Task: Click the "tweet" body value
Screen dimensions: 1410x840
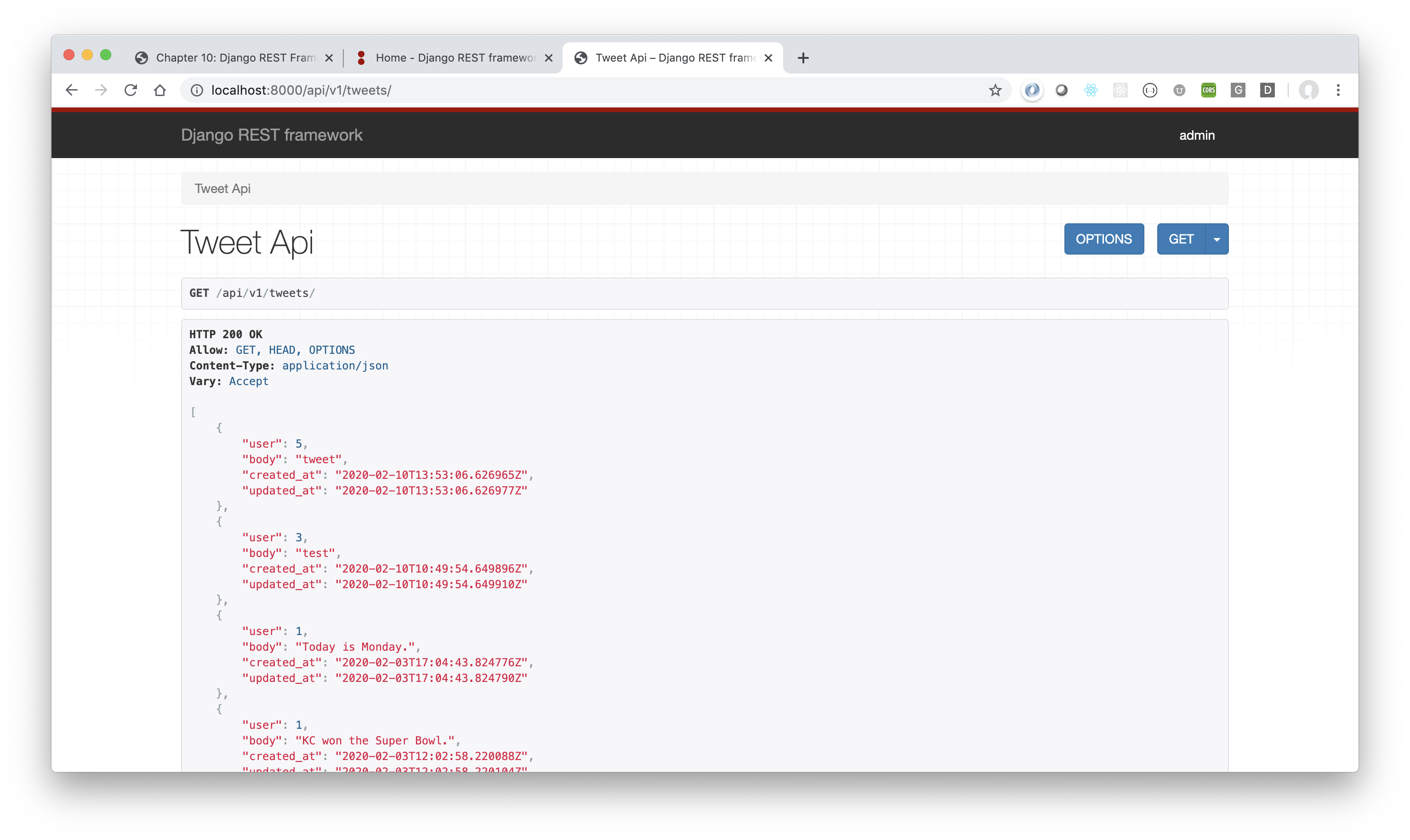Action: pyautogui.click(x=318, y=459)
